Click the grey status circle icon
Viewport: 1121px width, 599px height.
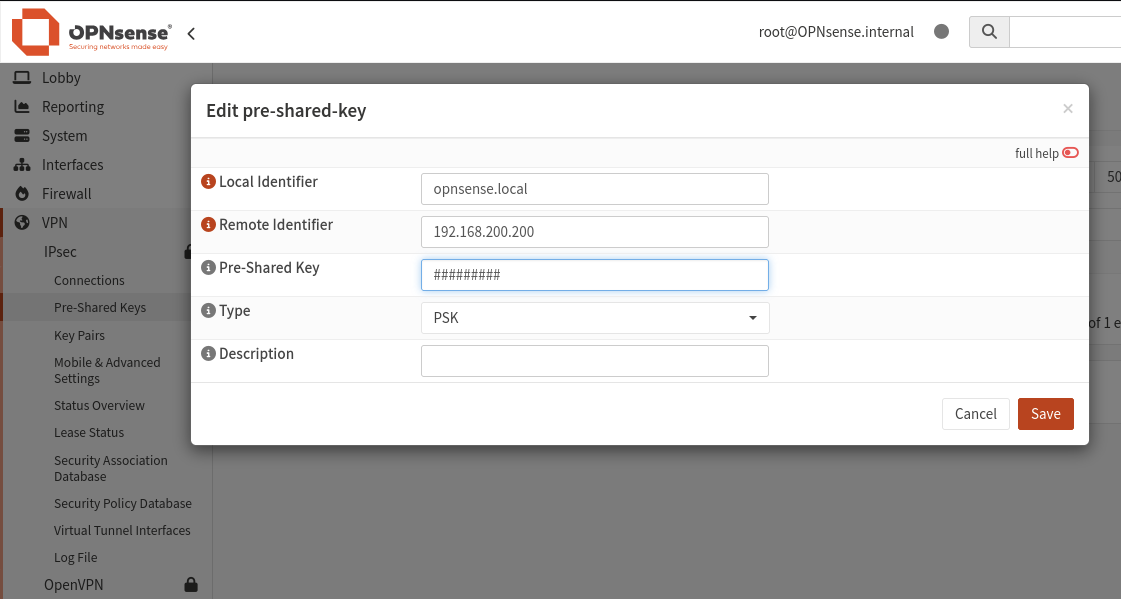(x=942, y=31)
